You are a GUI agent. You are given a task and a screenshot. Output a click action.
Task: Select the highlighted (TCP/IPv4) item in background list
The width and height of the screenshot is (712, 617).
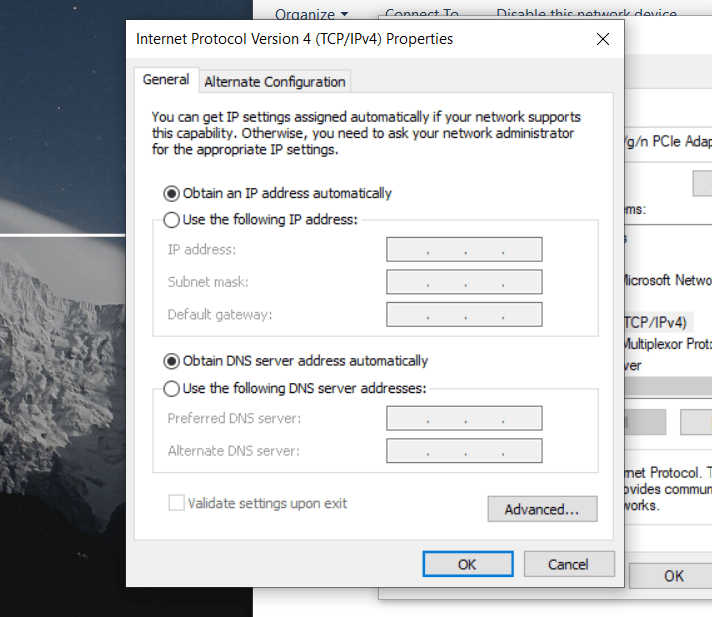656,322
